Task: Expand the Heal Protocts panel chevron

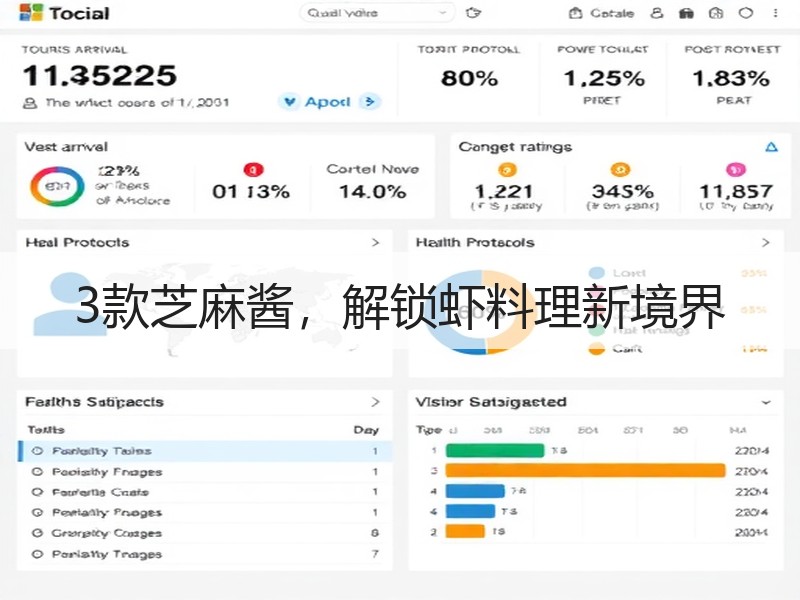Action: click(376, 242)
